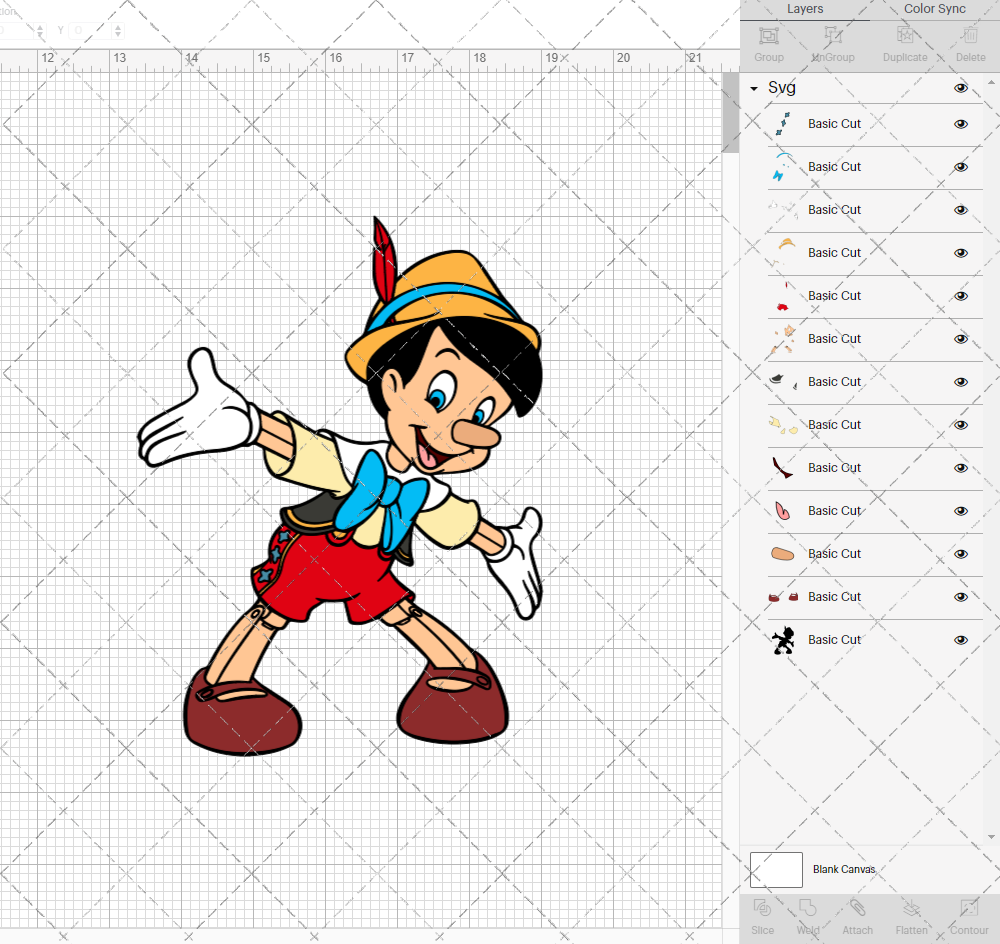Hide the top Basic Cut layer
This screenshot has width=1000, height=944.
(x=960, y=124)
